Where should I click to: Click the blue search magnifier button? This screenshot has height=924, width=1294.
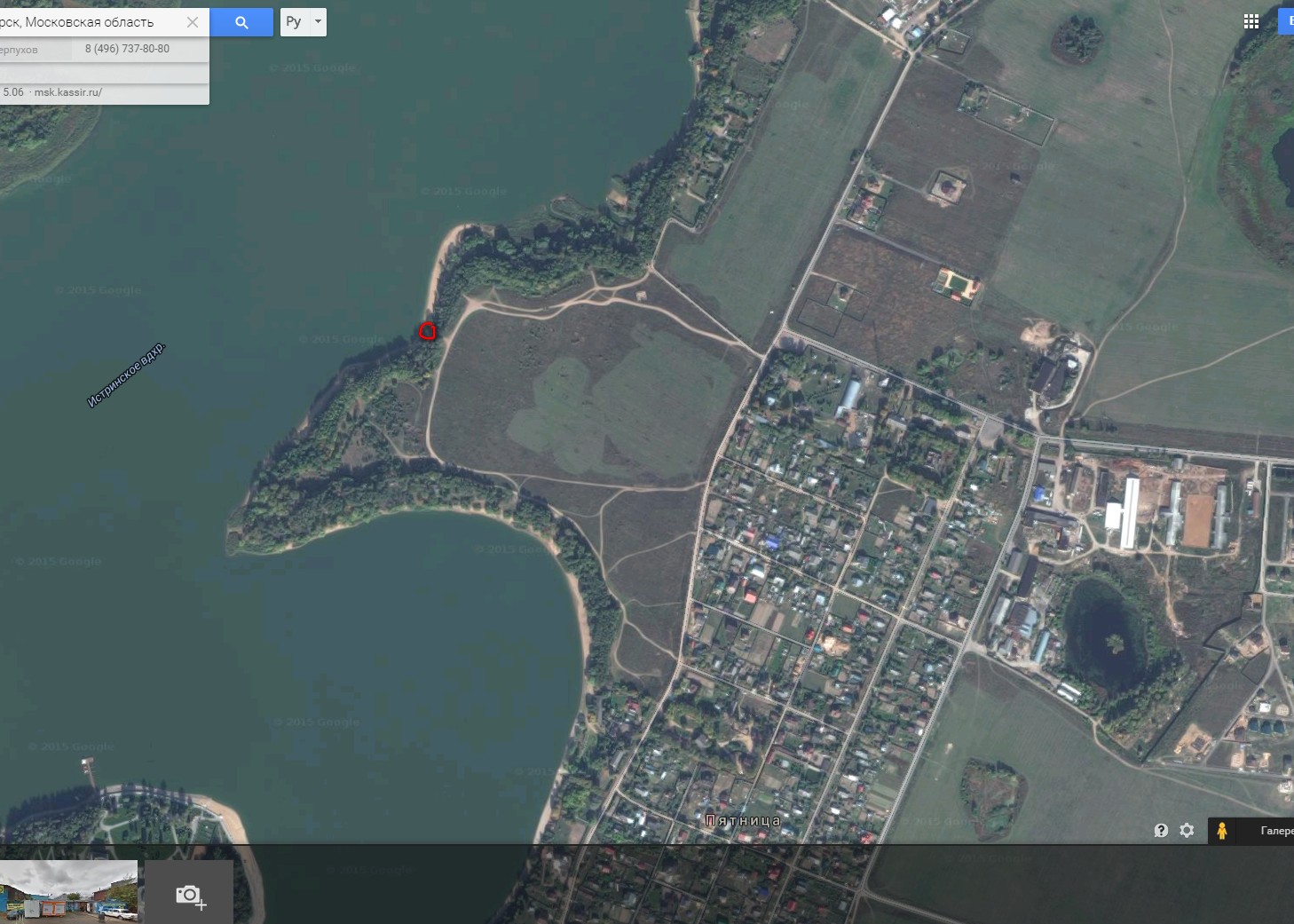(241, 22)
